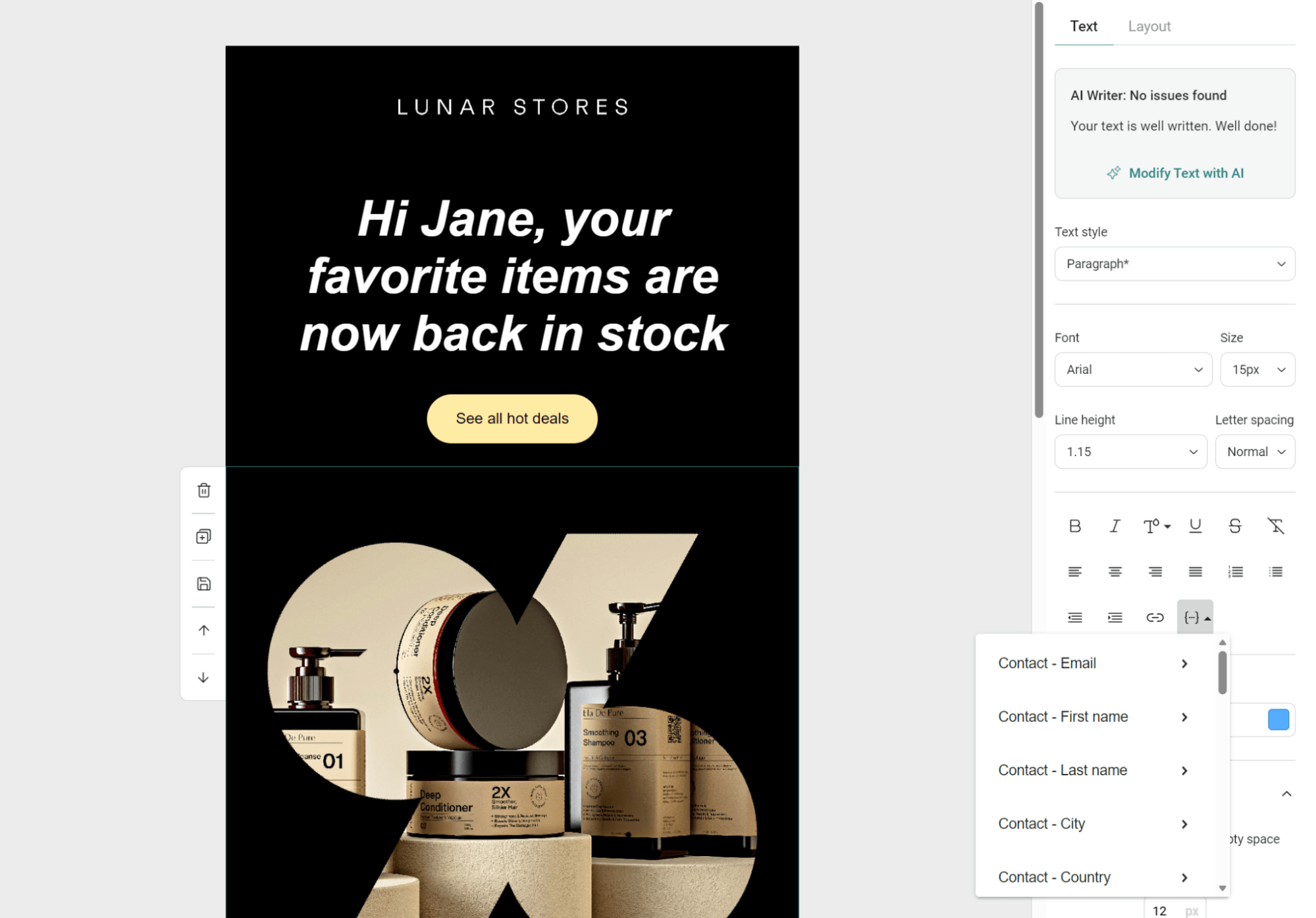Underline the selected text
The height and width of the screenshot is (918, 1316).
[x=1195, y=526]
